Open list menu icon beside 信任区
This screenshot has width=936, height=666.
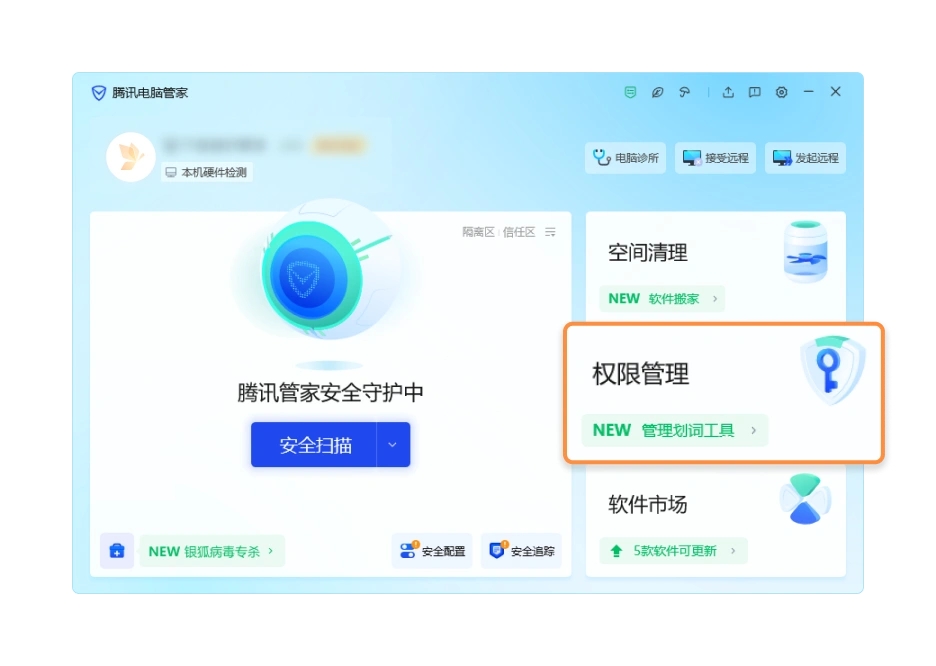point(550,232)
